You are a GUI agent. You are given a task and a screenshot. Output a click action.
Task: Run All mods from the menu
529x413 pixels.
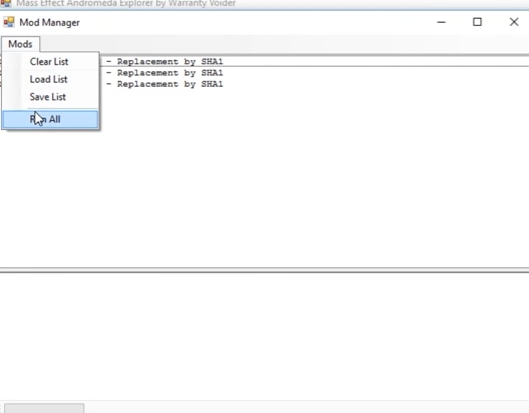pyautogui.click(x=50, y=119)
